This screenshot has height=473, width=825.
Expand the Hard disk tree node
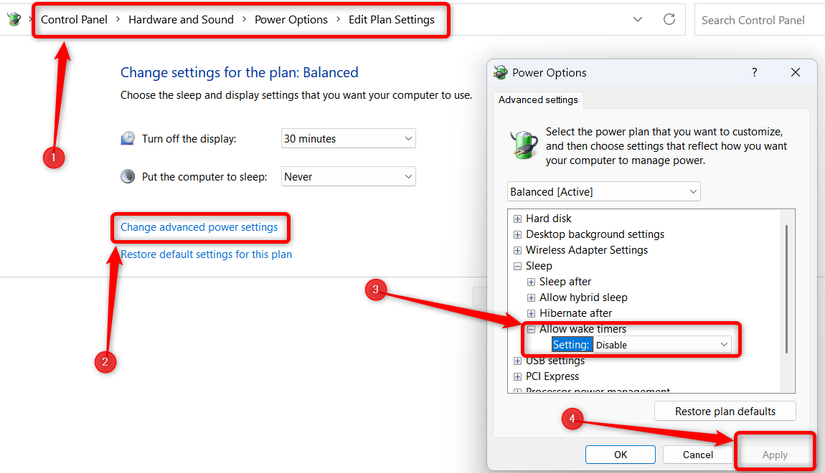(x=517, y=218)
